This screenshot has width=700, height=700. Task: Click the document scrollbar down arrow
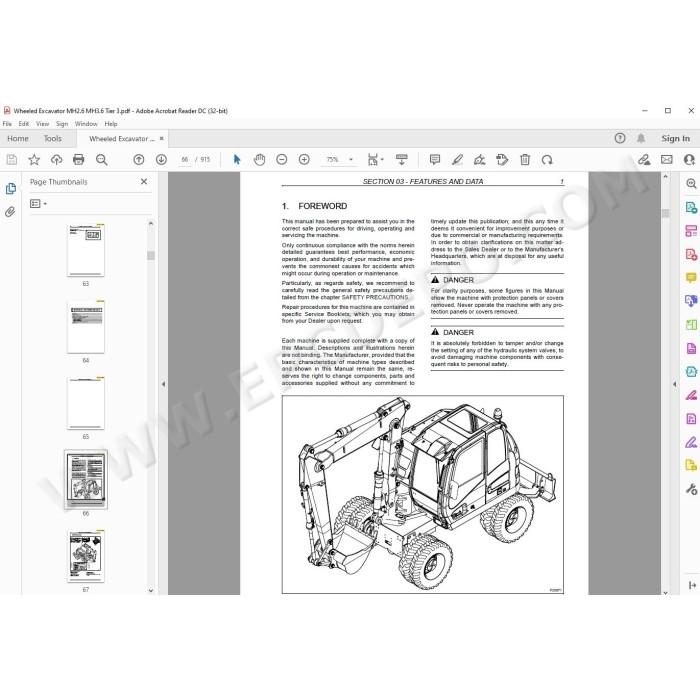point(665,592)
